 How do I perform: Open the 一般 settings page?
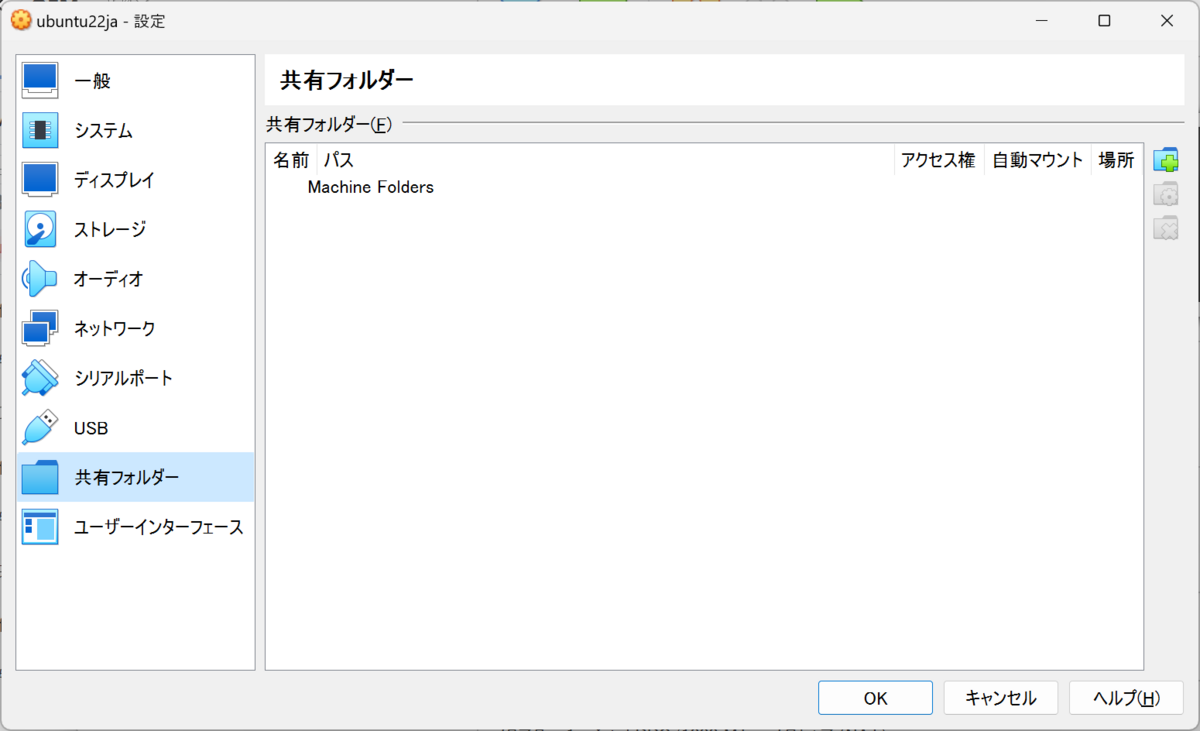pyautogui.click(x=136, y=80)
